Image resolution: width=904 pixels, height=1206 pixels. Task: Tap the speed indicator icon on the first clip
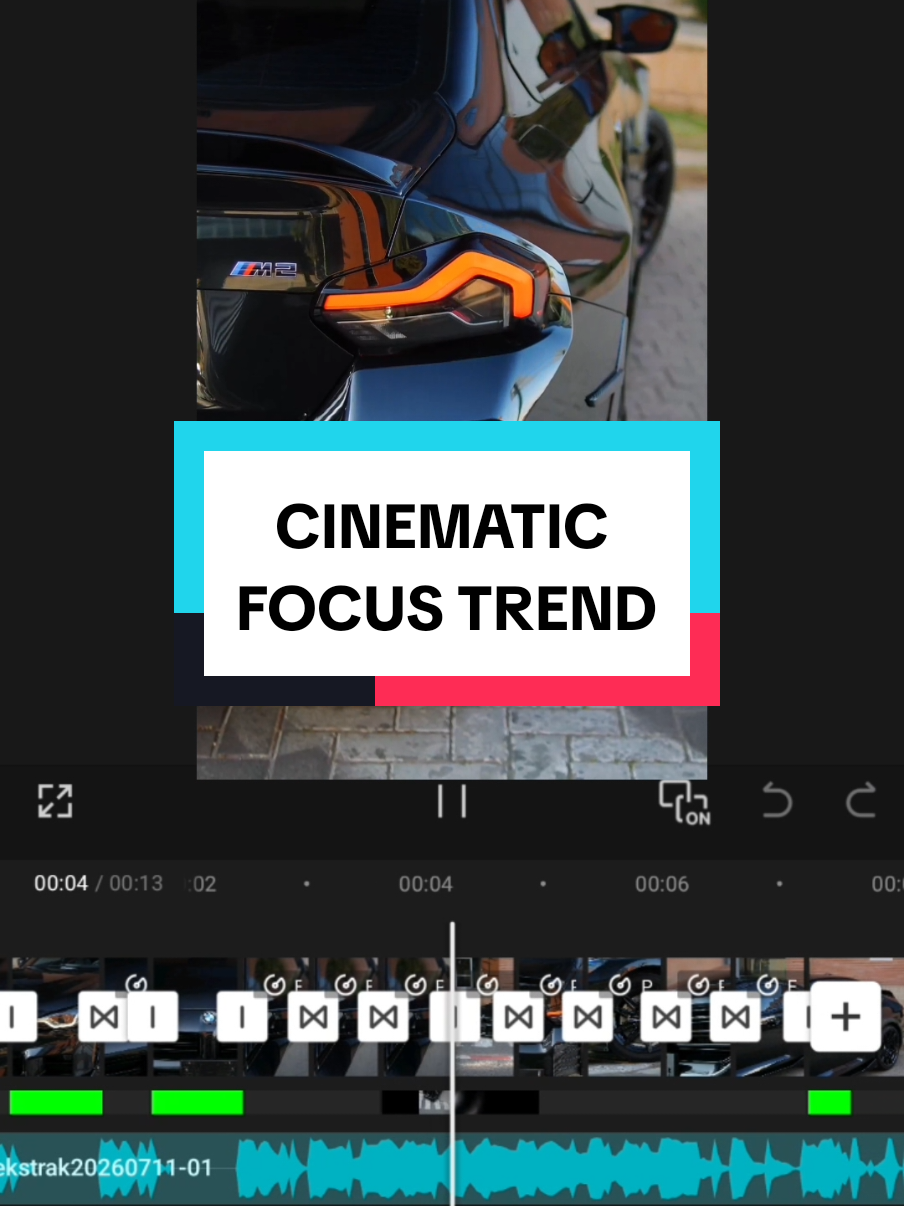137,985
